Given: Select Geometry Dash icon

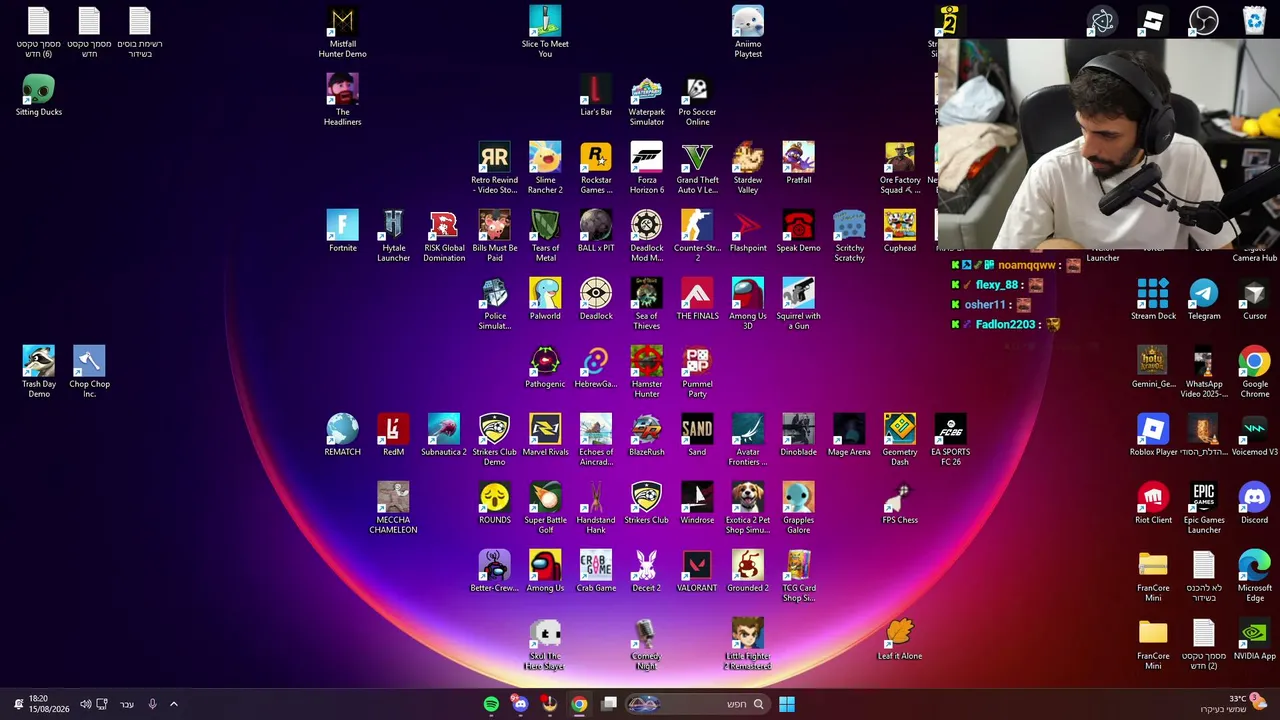Looking at the screenshot, I should [900, 440].
